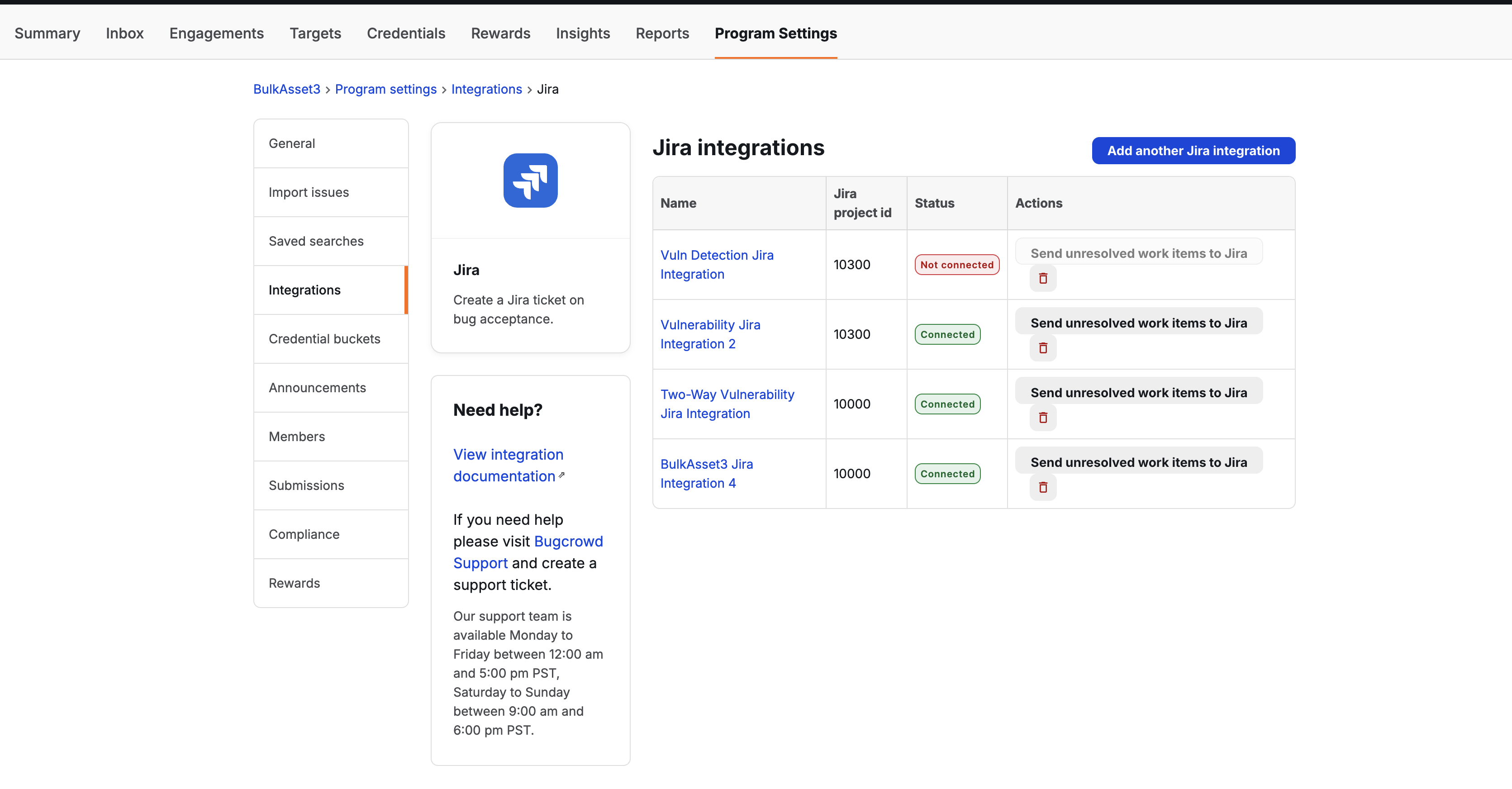Open Two-Way Vulnerability Jira Integration link
Image resolution: width=1512 pixels, height=789 pixels.
pos(727,404)
